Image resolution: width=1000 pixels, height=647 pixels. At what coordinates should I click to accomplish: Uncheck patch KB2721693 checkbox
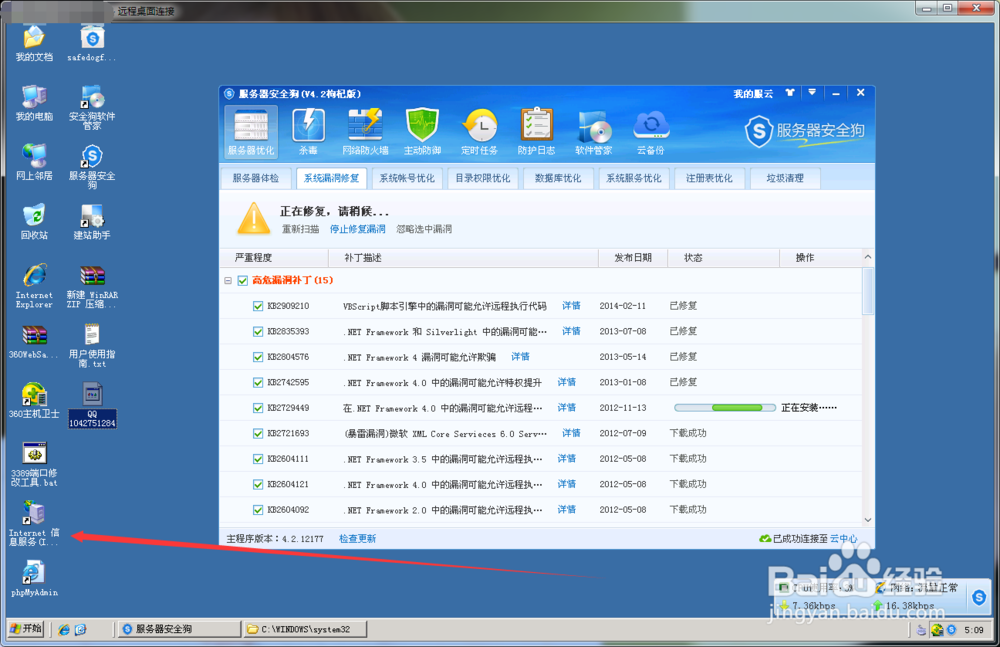[x=258, y=433]
